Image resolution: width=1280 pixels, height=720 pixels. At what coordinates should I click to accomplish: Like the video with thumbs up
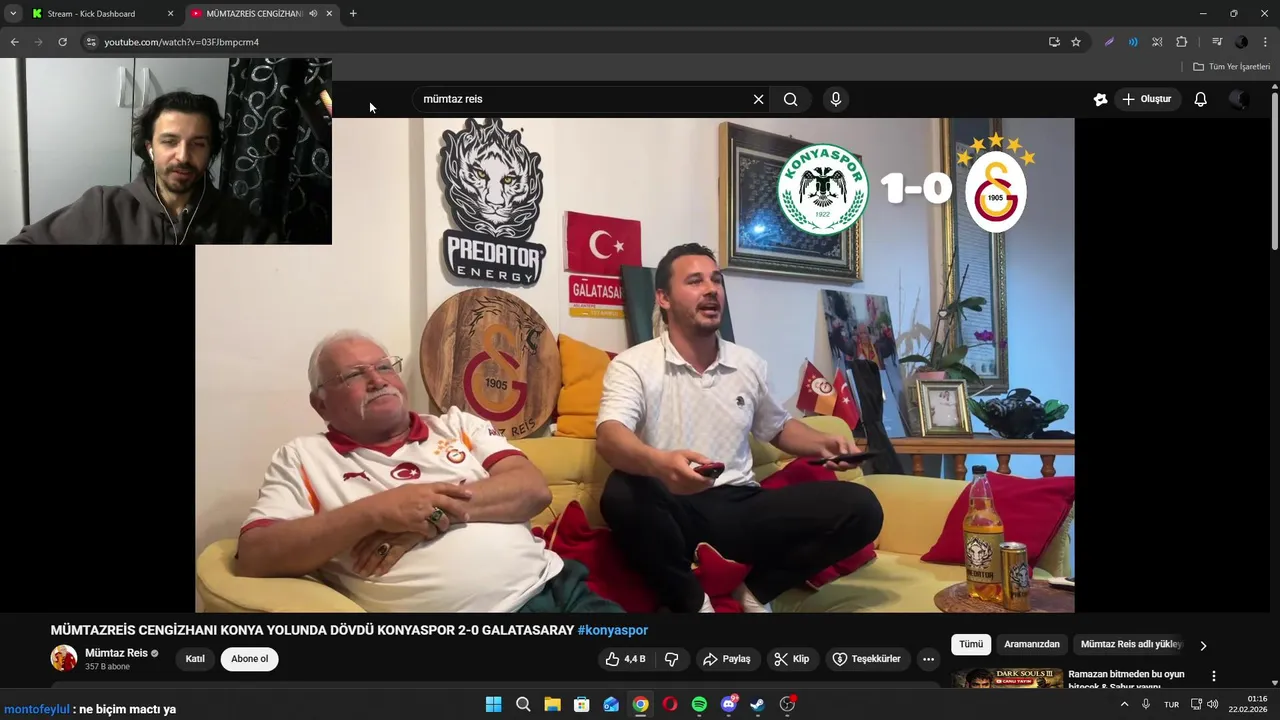point(626,659)
